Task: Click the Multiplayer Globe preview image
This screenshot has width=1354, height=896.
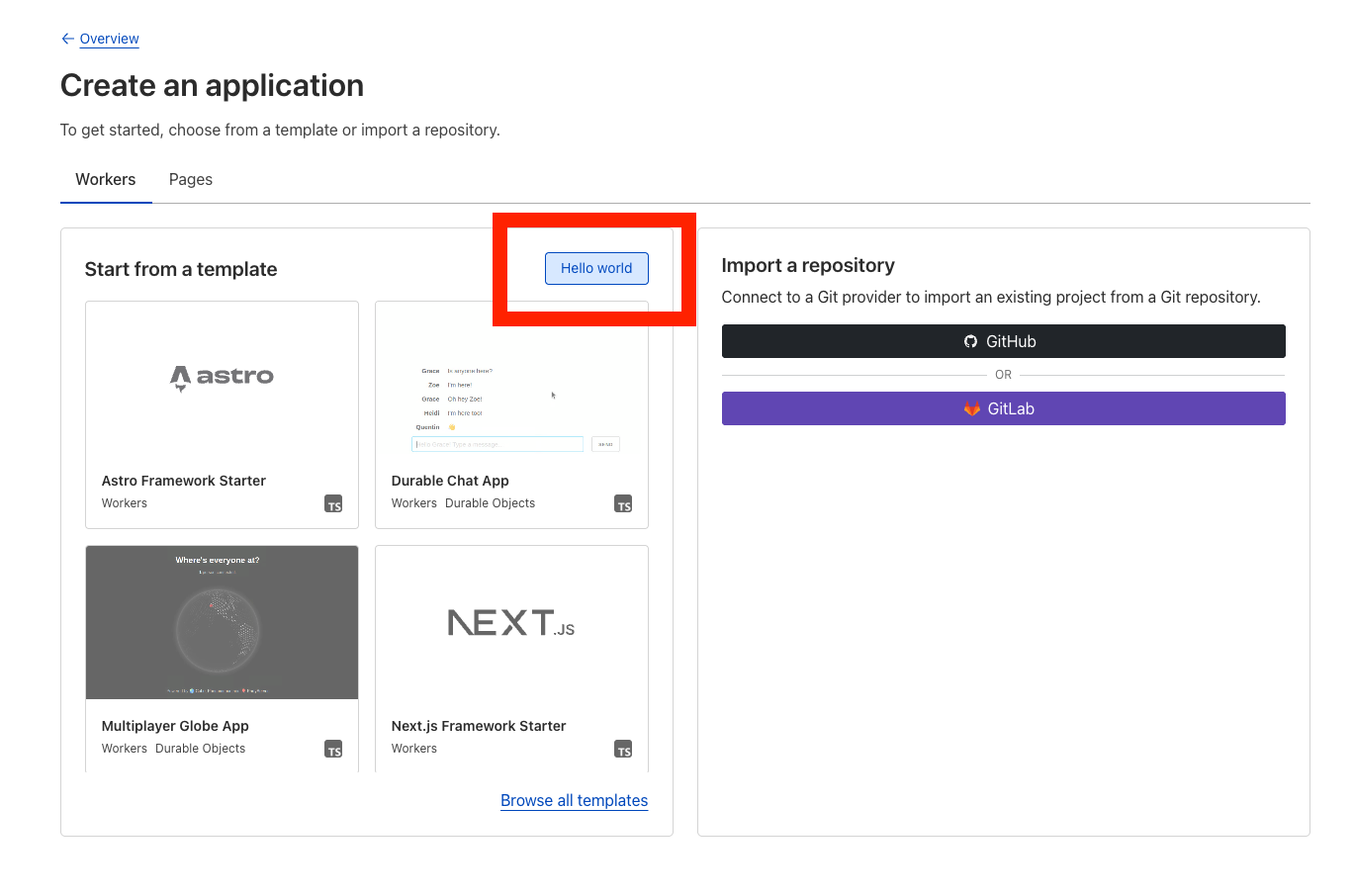Action: 222,622
